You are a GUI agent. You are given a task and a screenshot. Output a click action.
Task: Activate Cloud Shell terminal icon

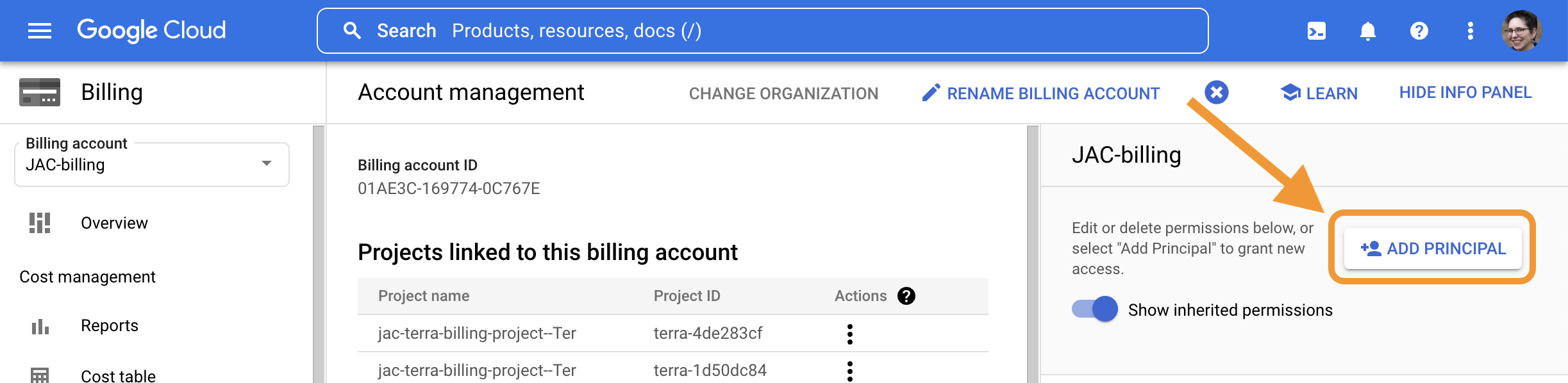pos(1317,31)
